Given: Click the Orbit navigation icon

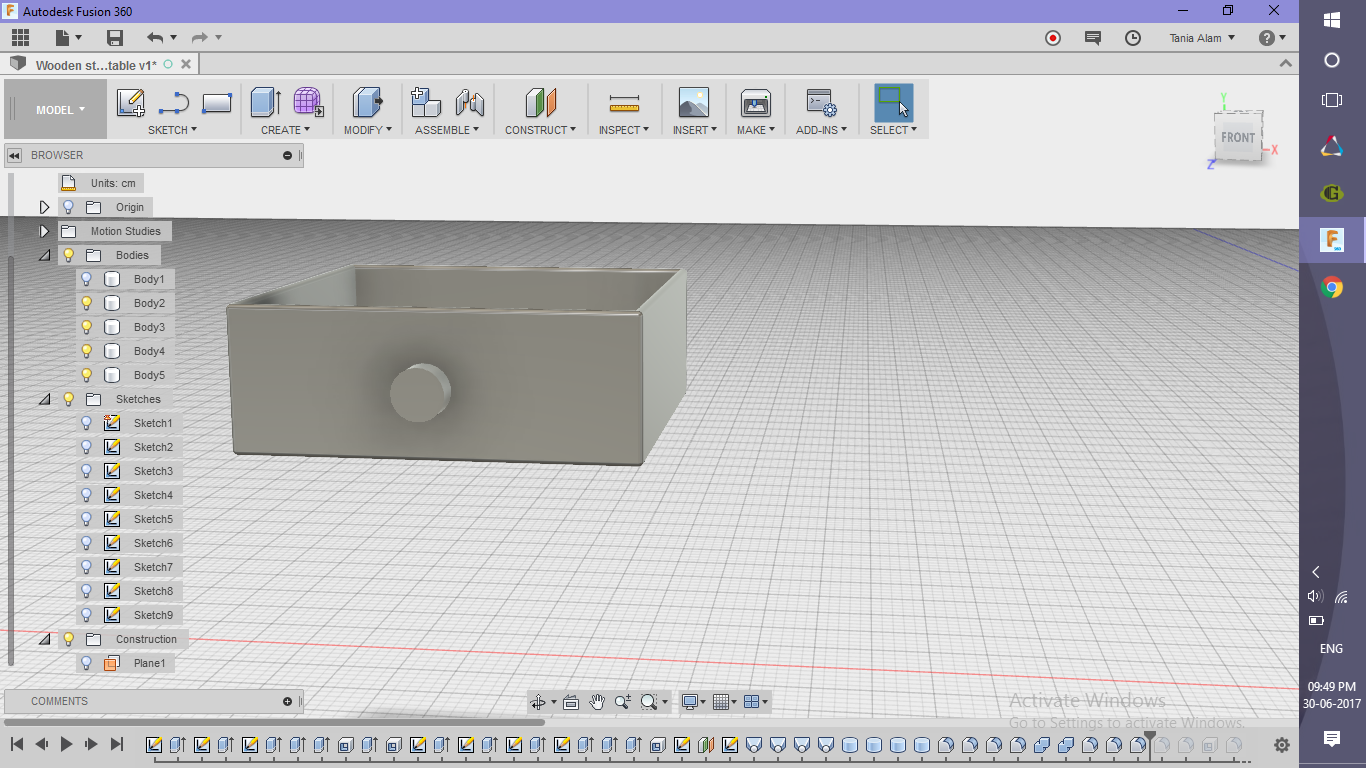Looking at the screenshot, I should click(x=538, y=702).
